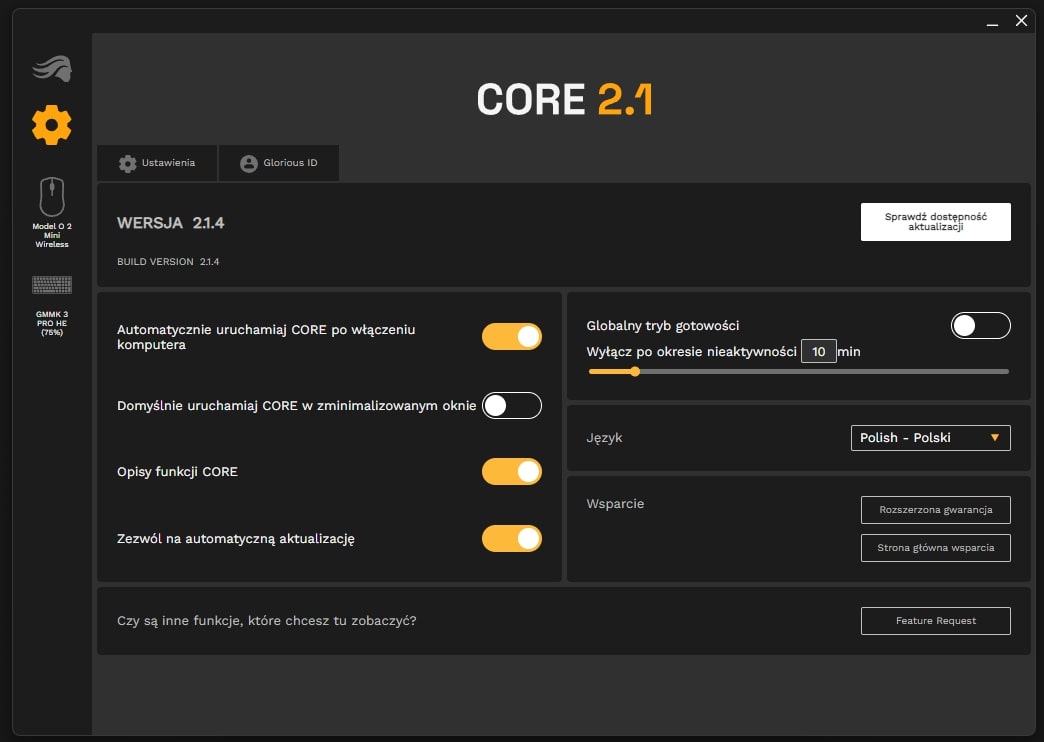
Task: Open the Język language dropdown
Action: pos(930,438)
